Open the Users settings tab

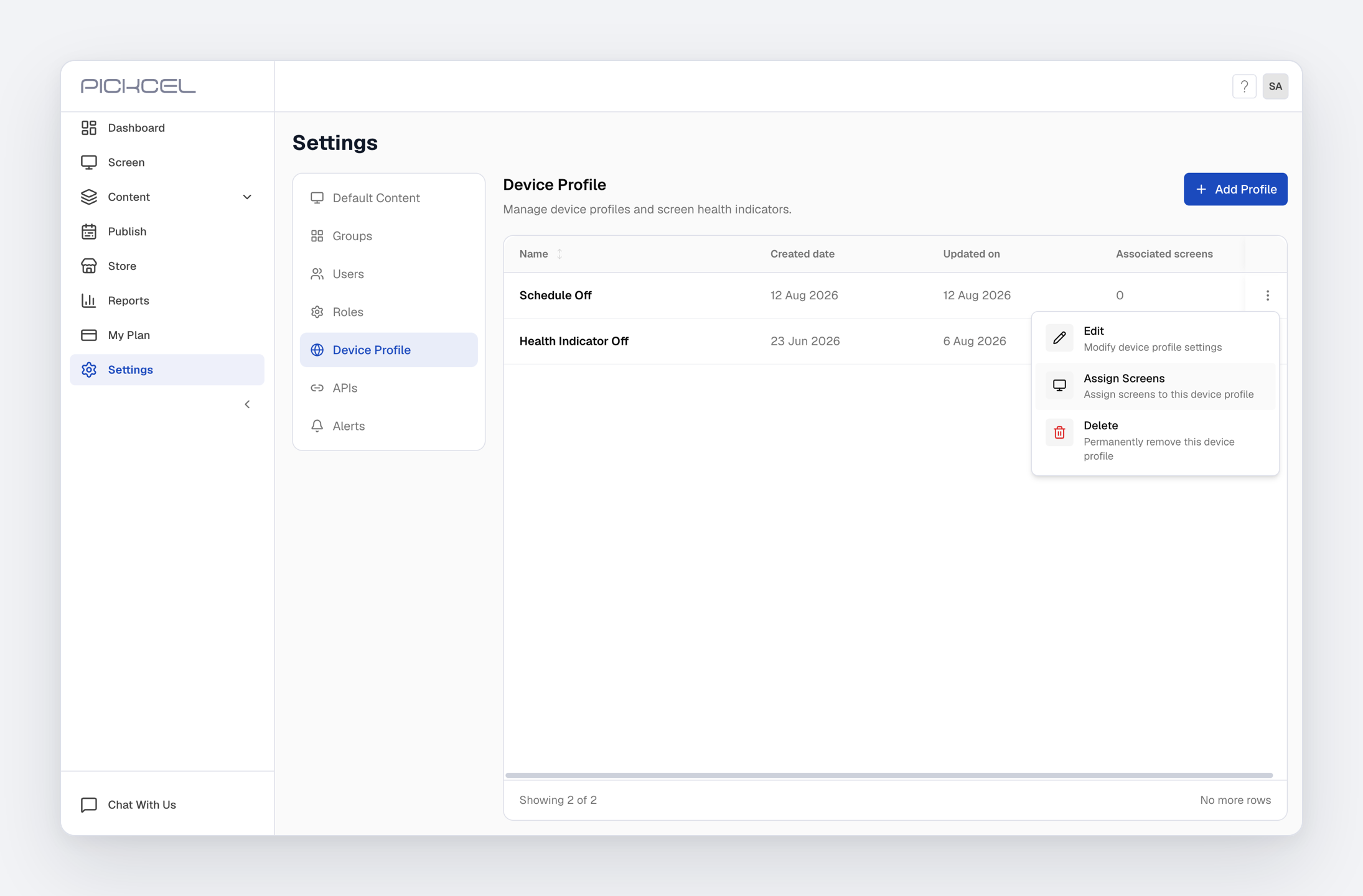[x=388, y=274]
